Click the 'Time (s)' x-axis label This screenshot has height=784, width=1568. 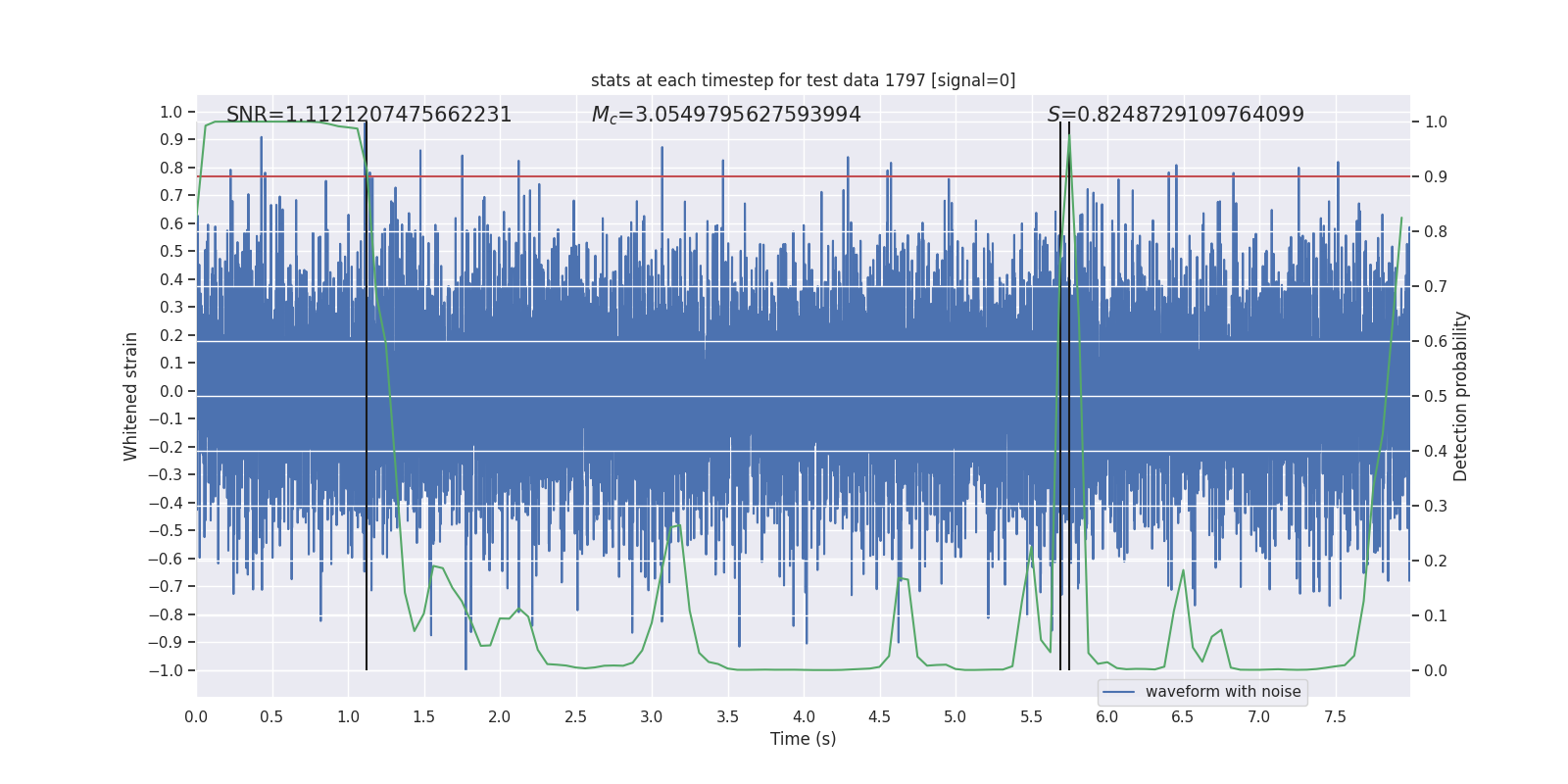pos(803,739)
